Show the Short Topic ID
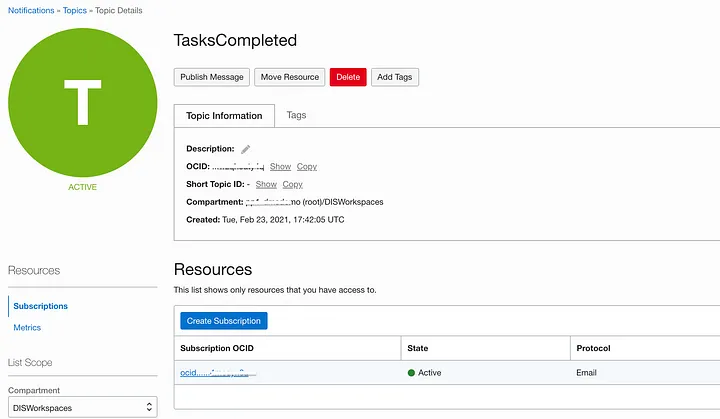This screenshot has height=419, width=720. click(x=266, y=184)
